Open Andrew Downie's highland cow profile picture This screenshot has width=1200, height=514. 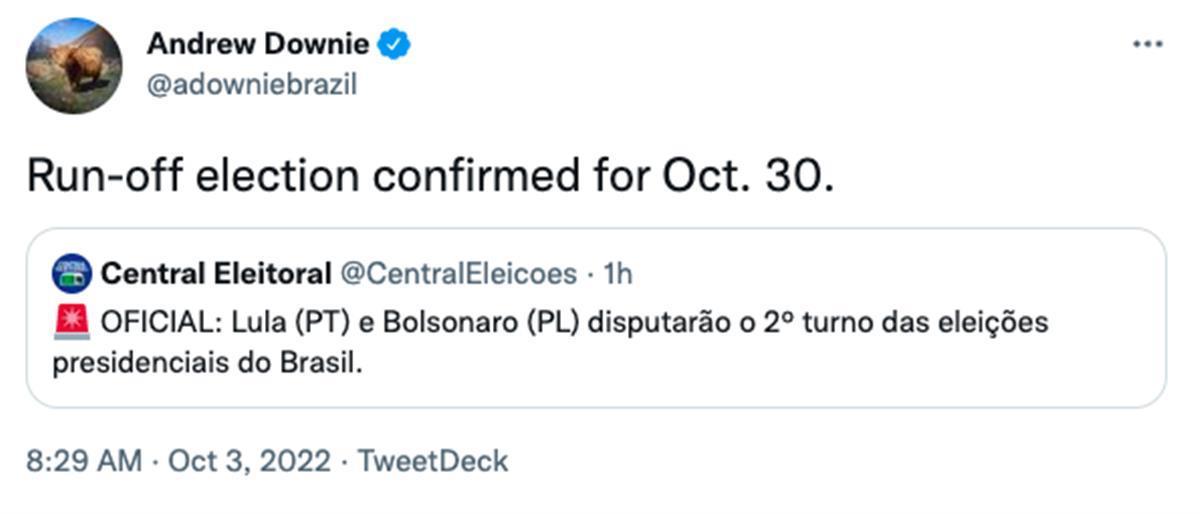click(74, 66)
